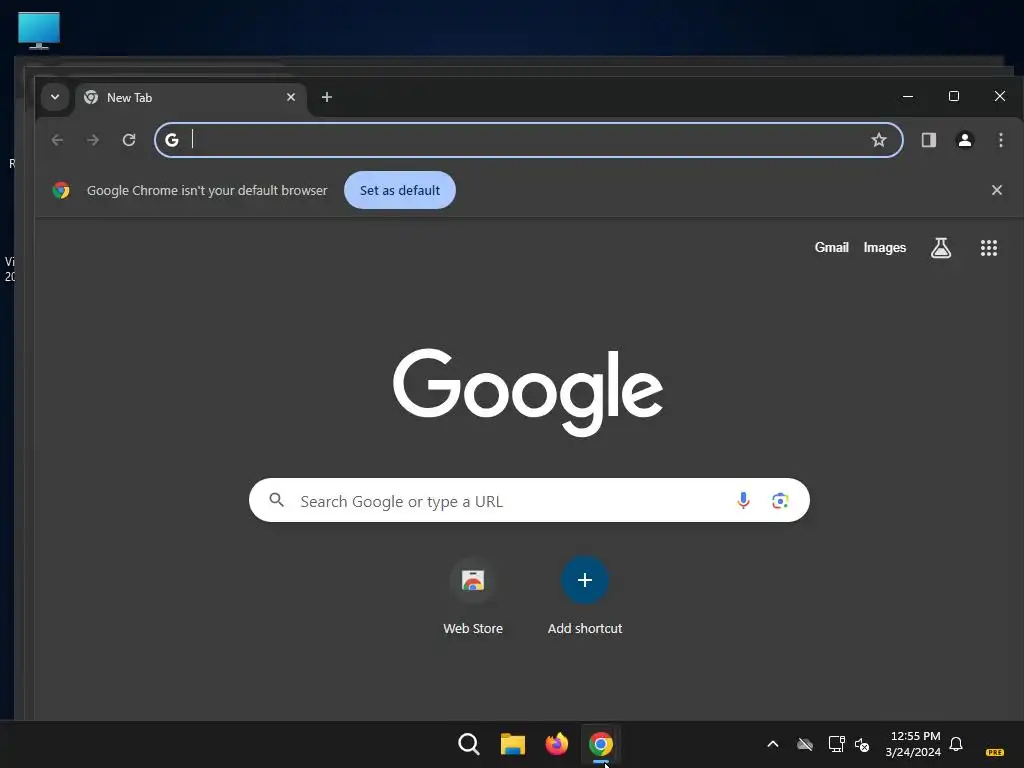Open the Chrome side panel
Viewport: 1024px width, 768px height.
click(x=929, y=140)
